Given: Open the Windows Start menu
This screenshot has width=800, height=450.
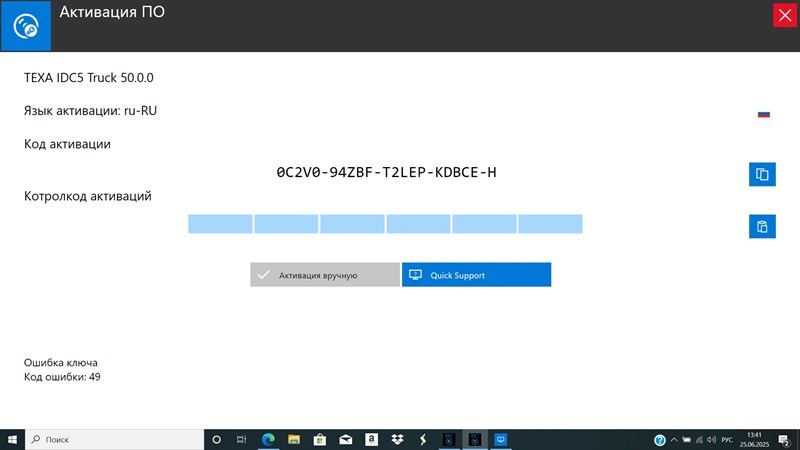Looking at the screenshot, I should [x=12, y=439].
